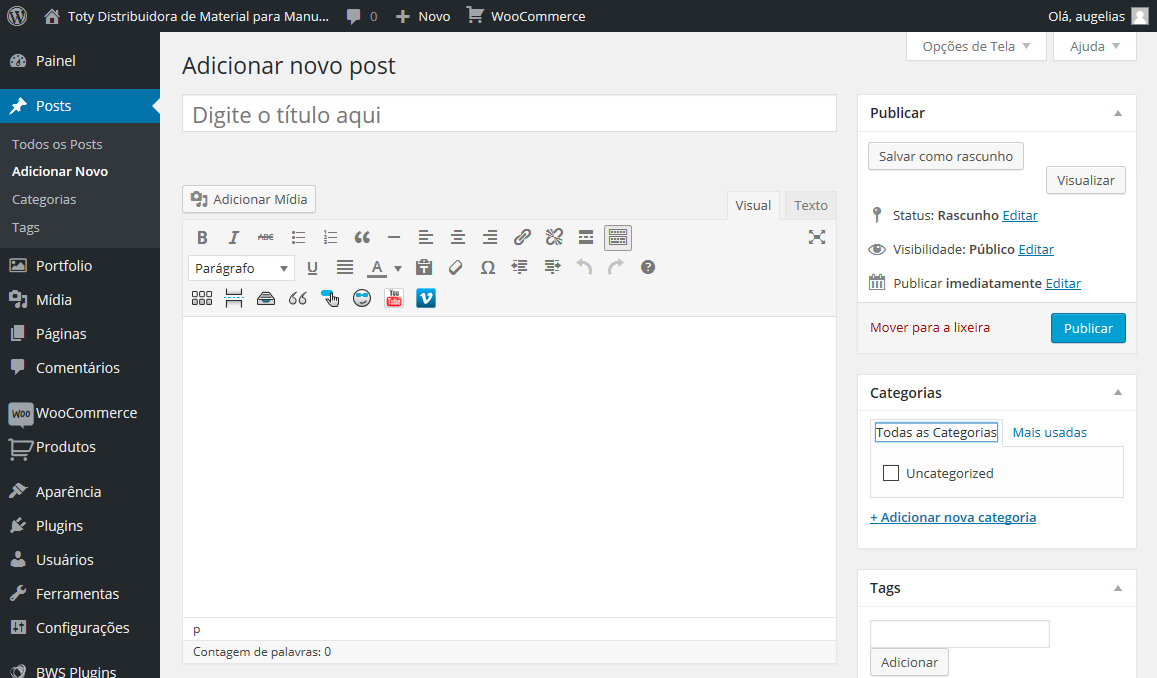Click the Adicionar nova categoria link
The width and height of the screenshot is (1157, 678).
[953, 517]
